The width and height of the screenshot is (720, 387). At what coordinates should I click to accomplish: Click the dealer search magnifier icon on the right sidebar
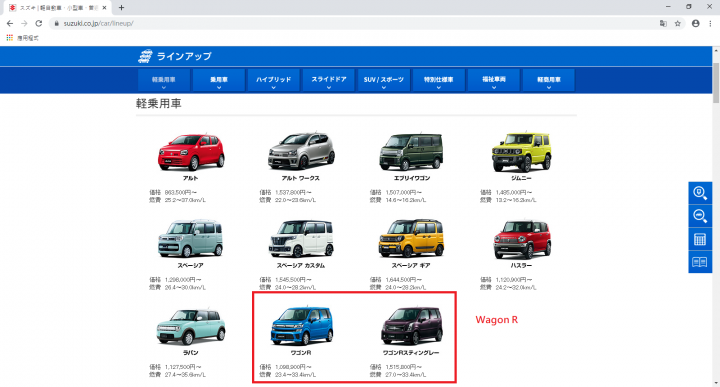coord(699,193)
